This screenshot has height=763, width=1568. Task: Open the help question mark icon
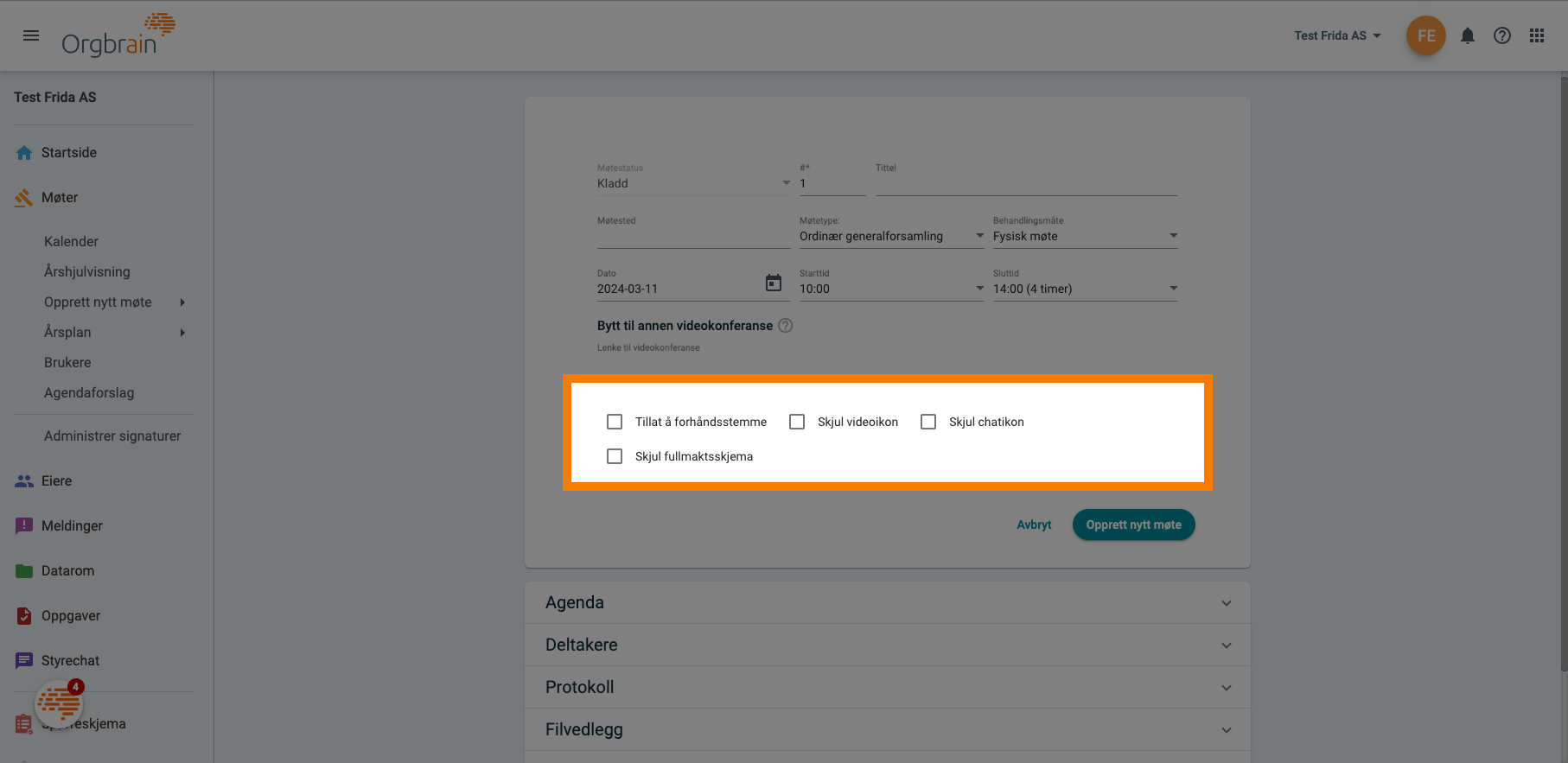(1502, 35)
